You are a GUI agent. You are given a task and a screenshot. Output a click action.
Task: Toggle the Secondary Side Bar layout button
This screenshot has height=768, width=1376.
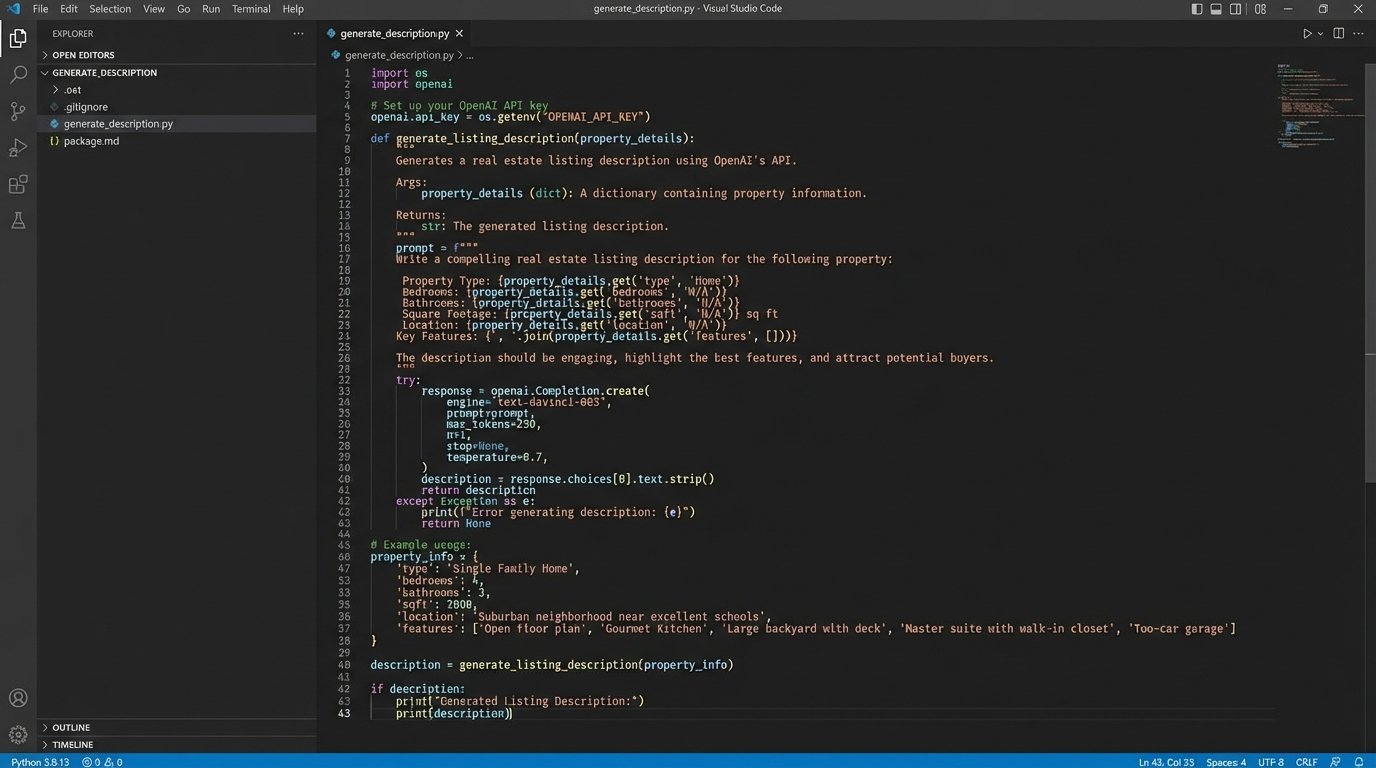coord(1236,9)
